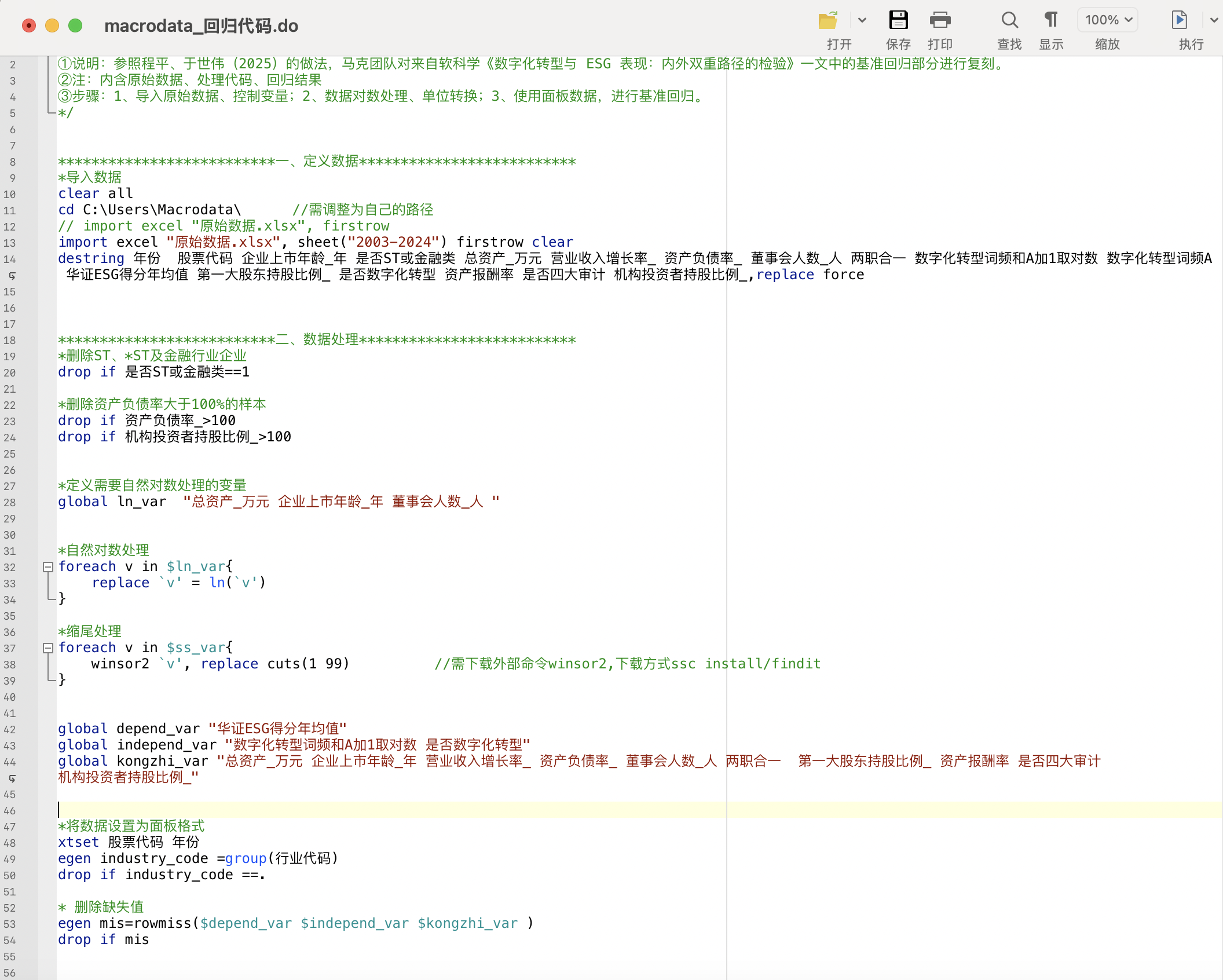Image resolution: width=1223 pixels, height=980 pixels.
Task: Toggle invisible characters with pilcrow icon
Action: point(1051,21)
